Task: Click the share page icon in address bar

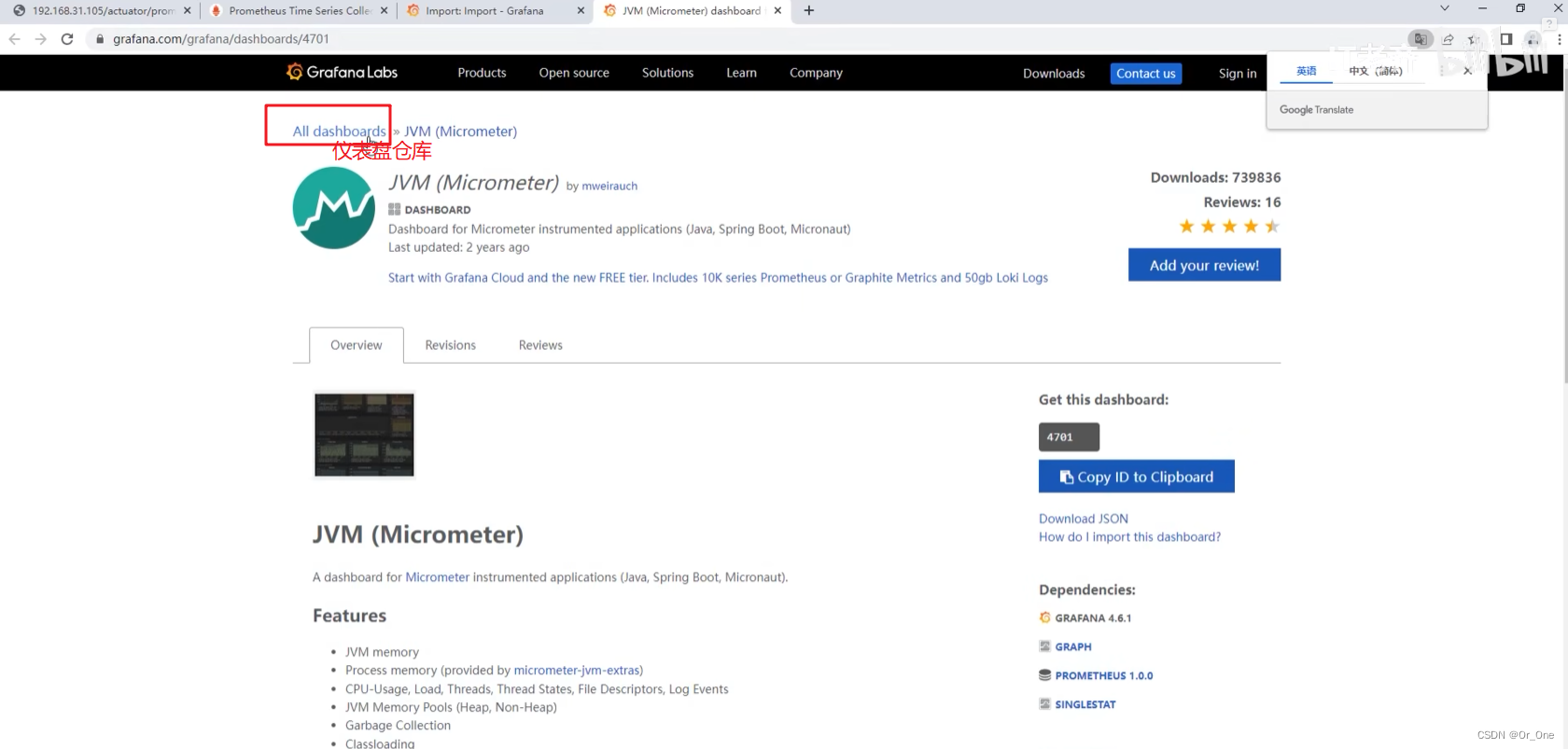Action: 1448,39
